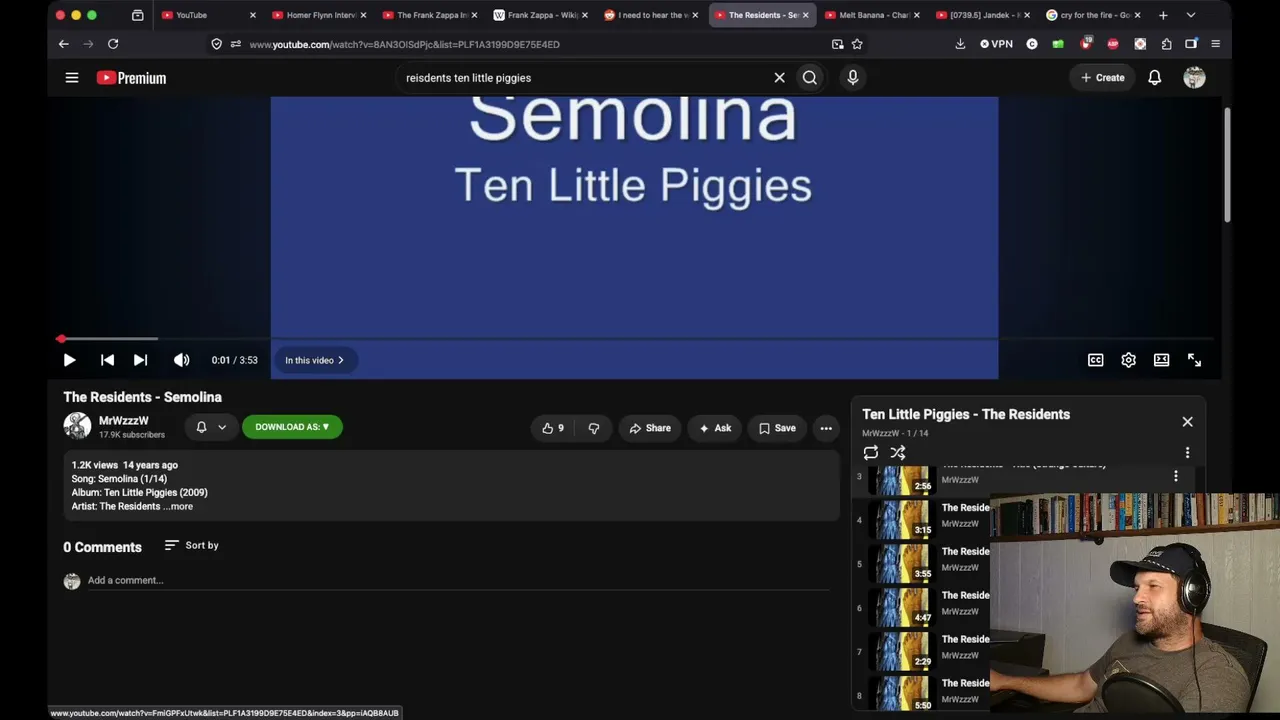Expand the In this video chapters
The height and width of the screenshot is (720, 1280).
tap(314, 360)
